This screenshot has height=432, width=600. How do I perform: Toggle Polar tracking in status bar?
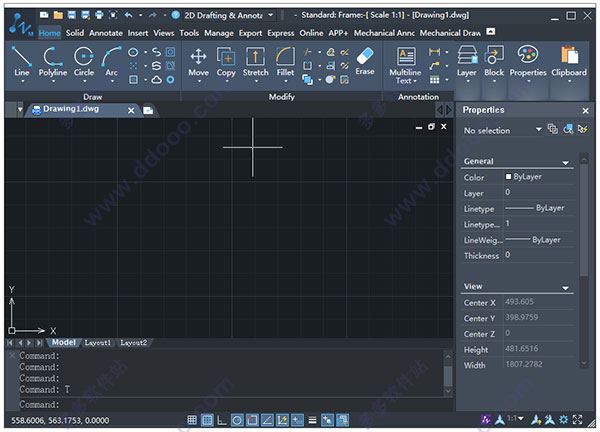pyautogui.click(x=237, y=420)
